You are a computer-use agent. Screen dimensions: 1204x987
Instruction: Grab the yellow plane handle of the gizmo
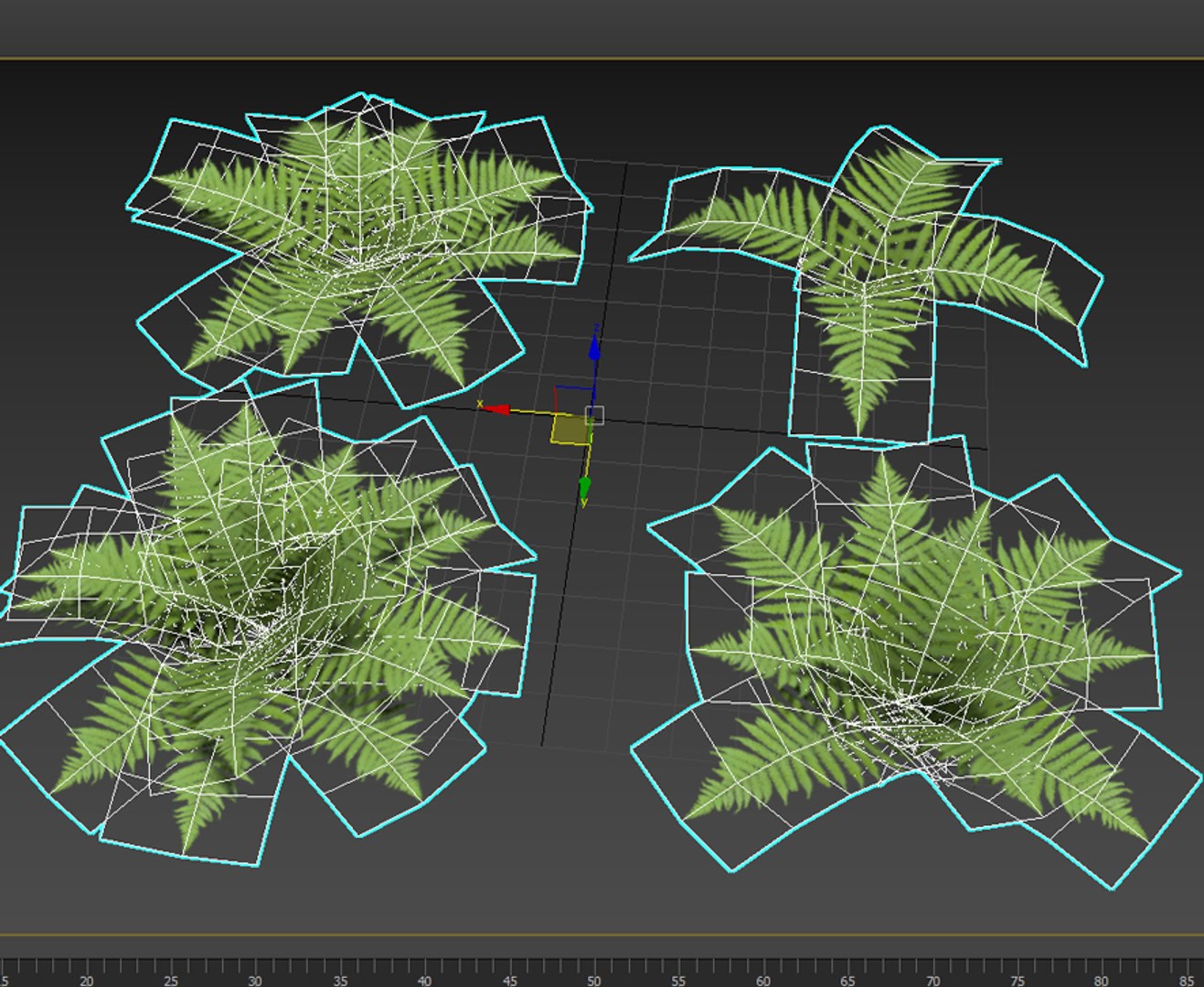pos(570,429)
